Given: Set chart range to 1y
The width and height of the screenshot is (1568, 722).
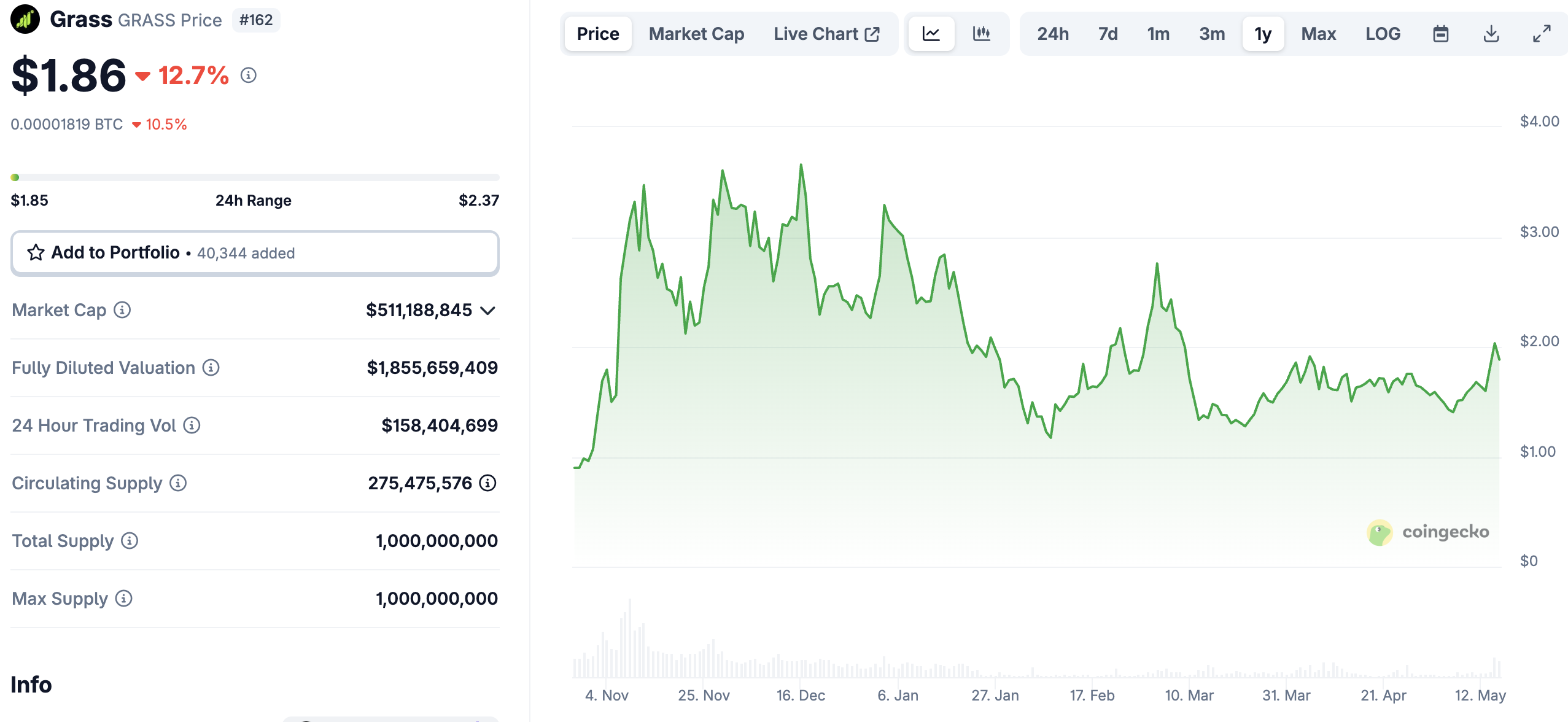Looking at the screenshot, I should [1263, 34].
